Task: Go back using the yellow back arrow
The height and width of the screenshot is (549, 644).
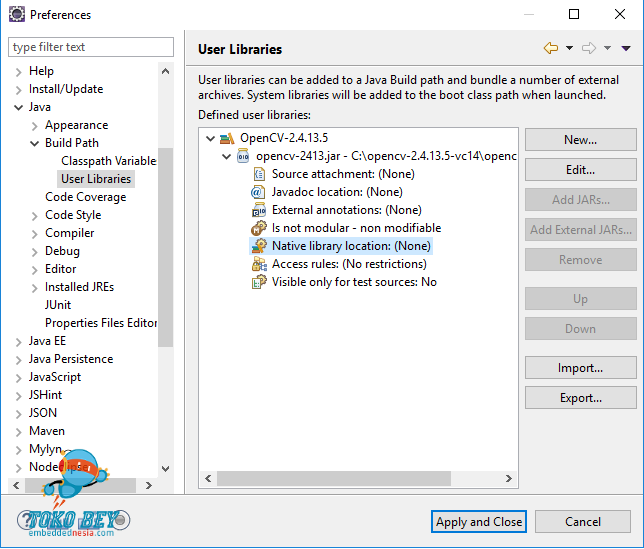Action: pos(551,48)
